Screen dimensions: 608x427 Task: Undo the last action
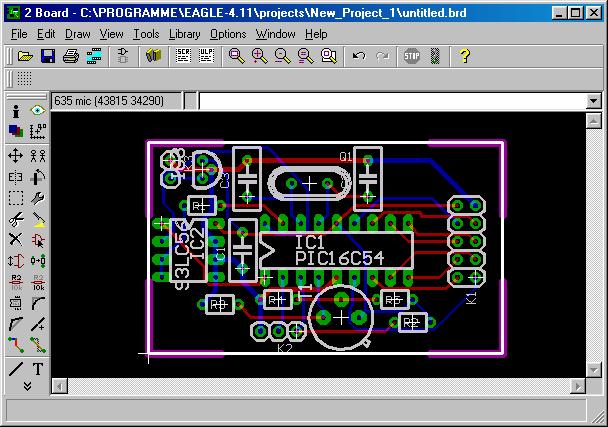point(359,56)
